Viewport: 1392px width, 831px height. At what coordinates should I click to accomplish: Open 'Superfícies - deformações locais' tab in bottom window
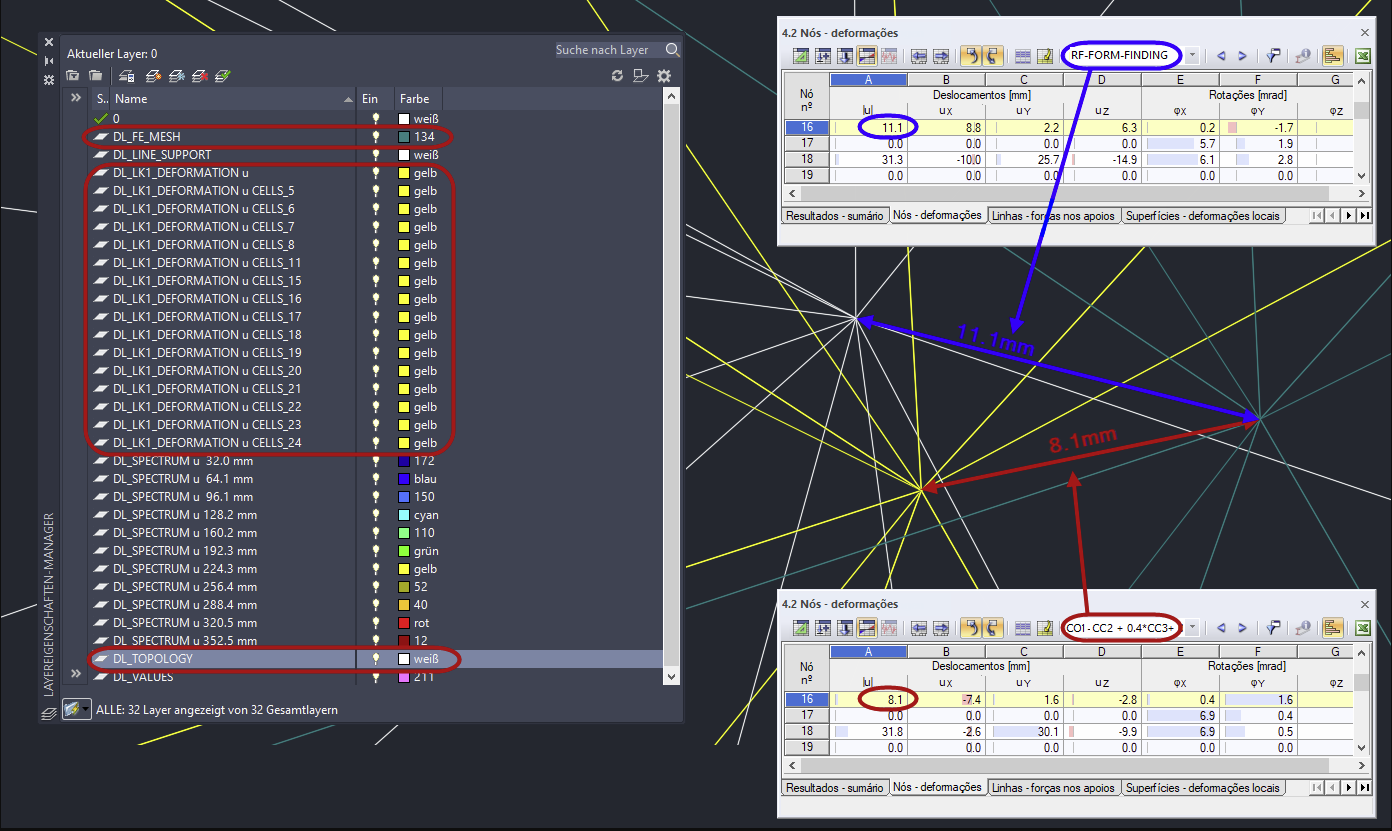(x=1202, y=787)
